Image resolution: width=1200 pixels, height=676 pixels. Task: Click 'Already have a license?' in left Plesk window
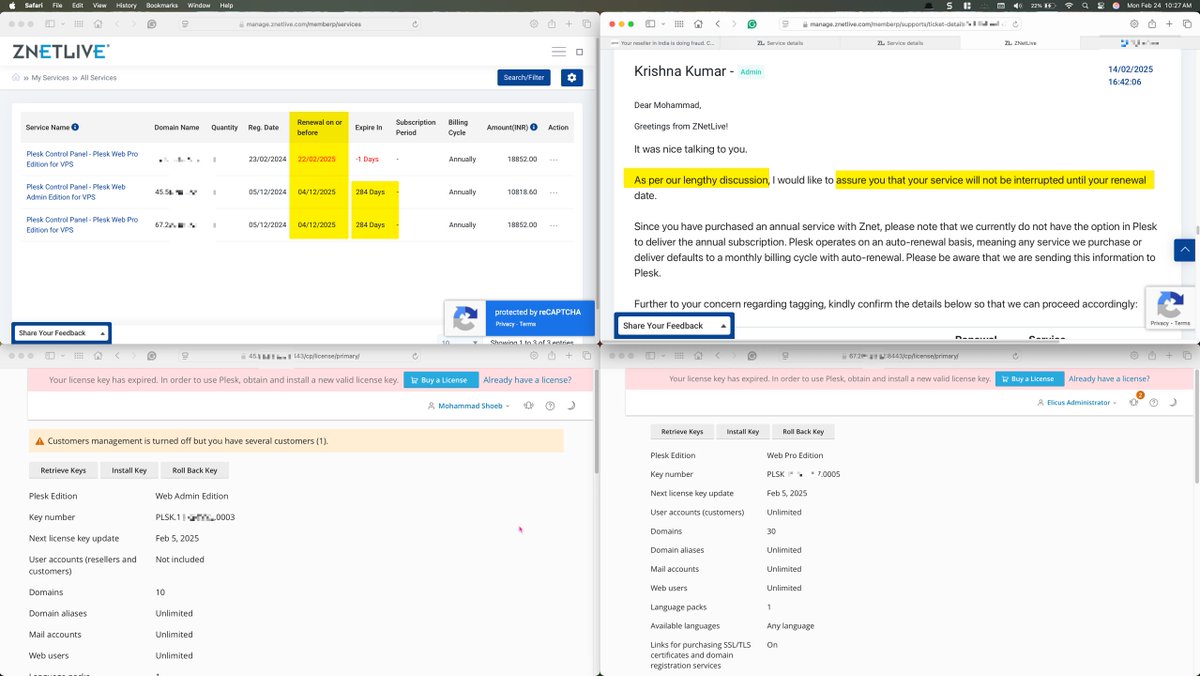[x=527, y=380]
